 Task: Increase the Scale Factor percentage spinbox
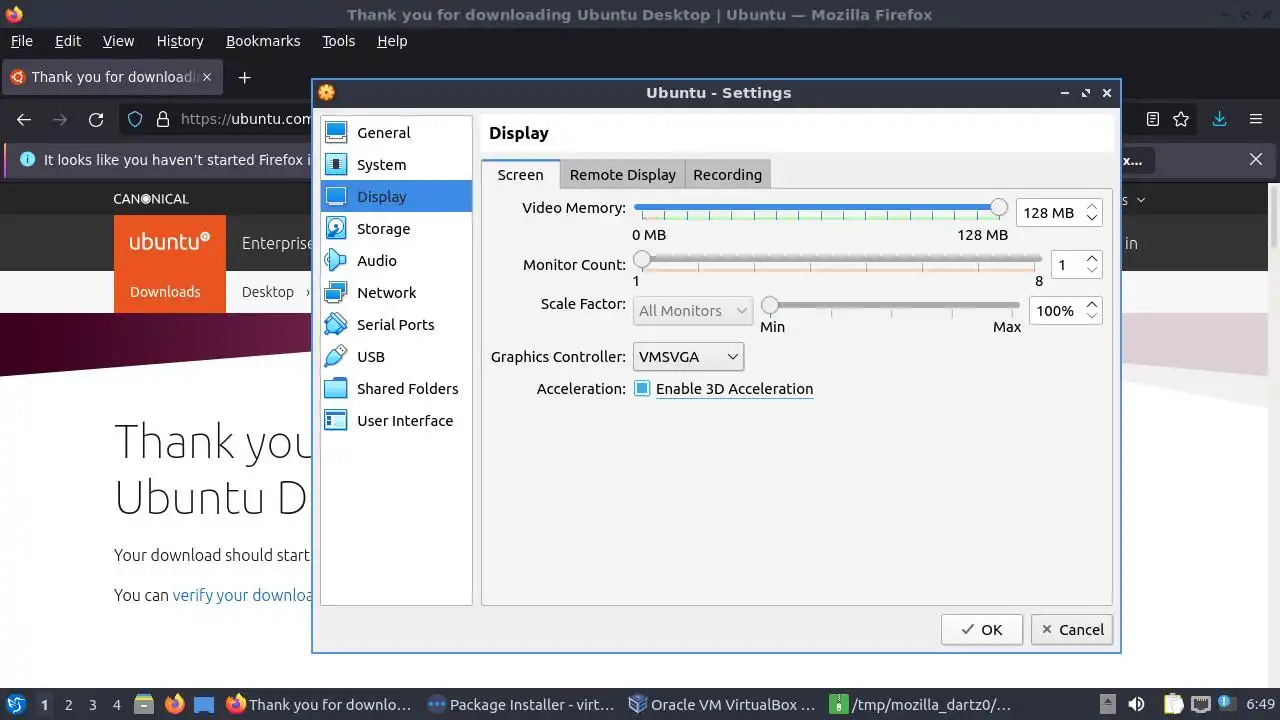coord(1092,304)
